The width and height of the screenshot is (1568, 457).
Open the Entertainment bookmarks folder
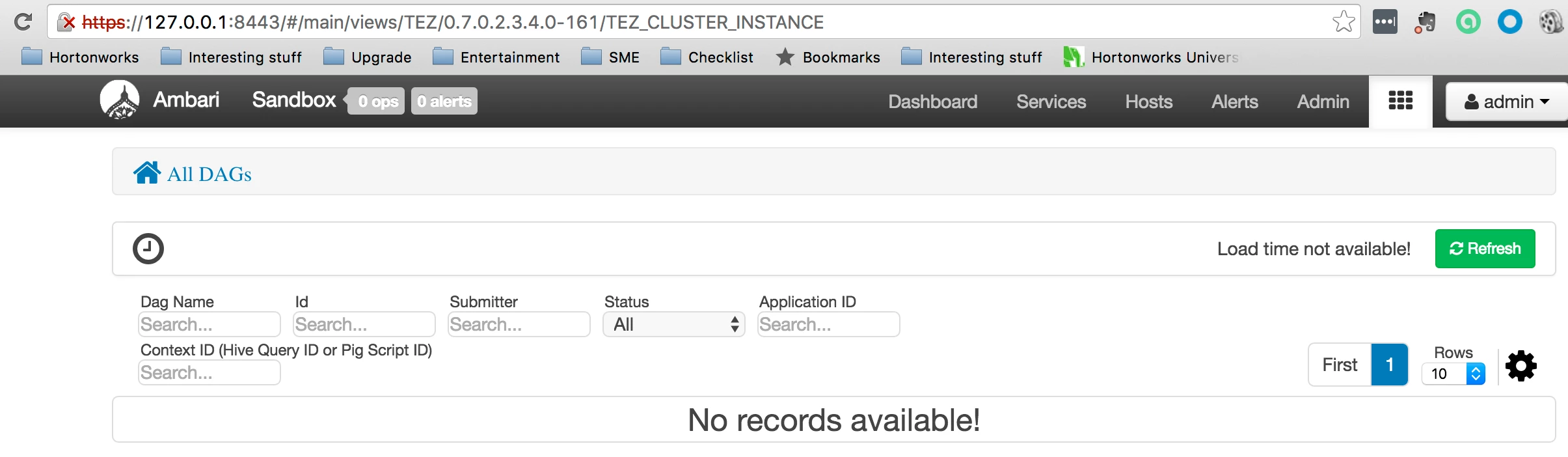(496, 57)
